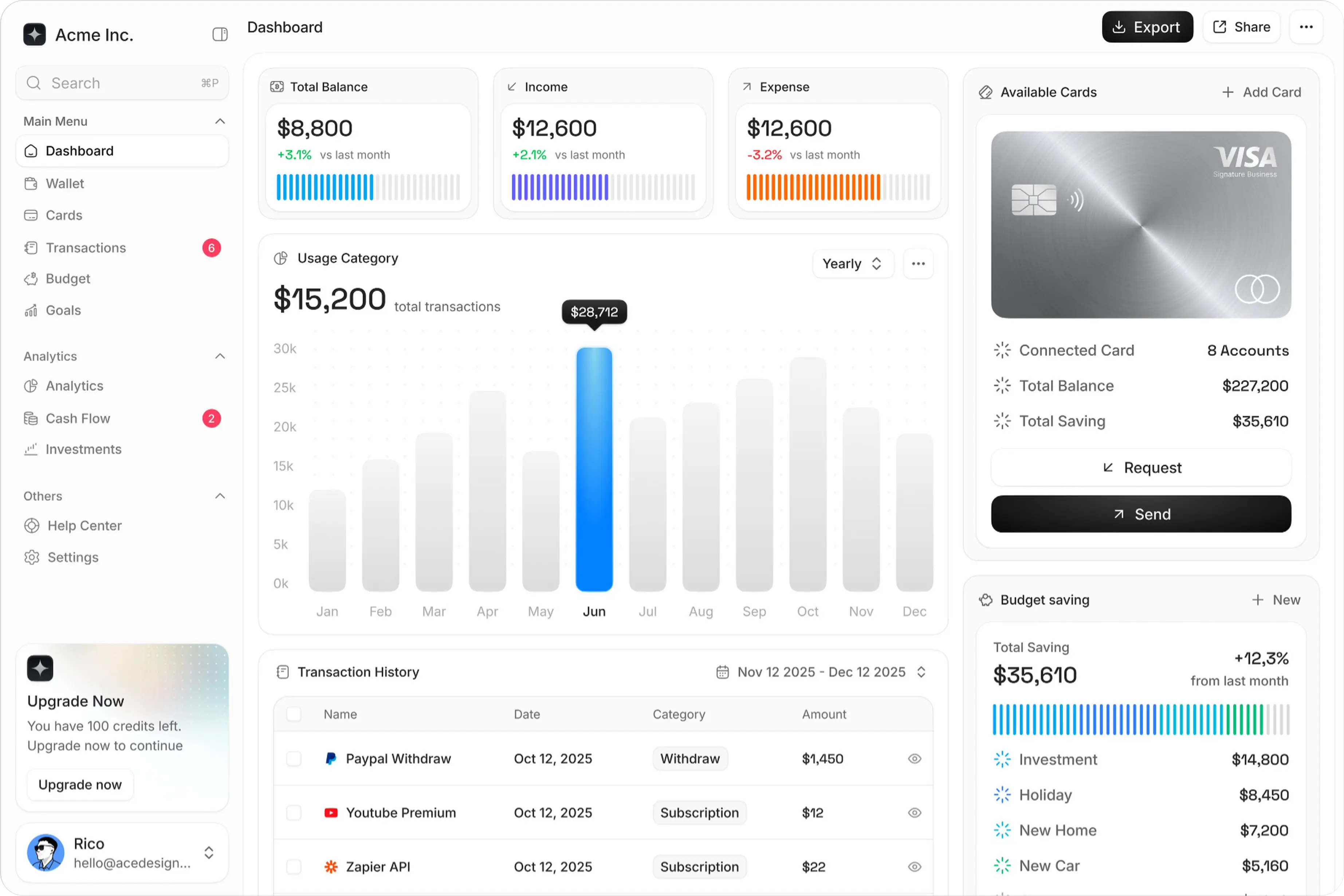
Task: Click the orange Expense progress bar
Action: (838, 187)
